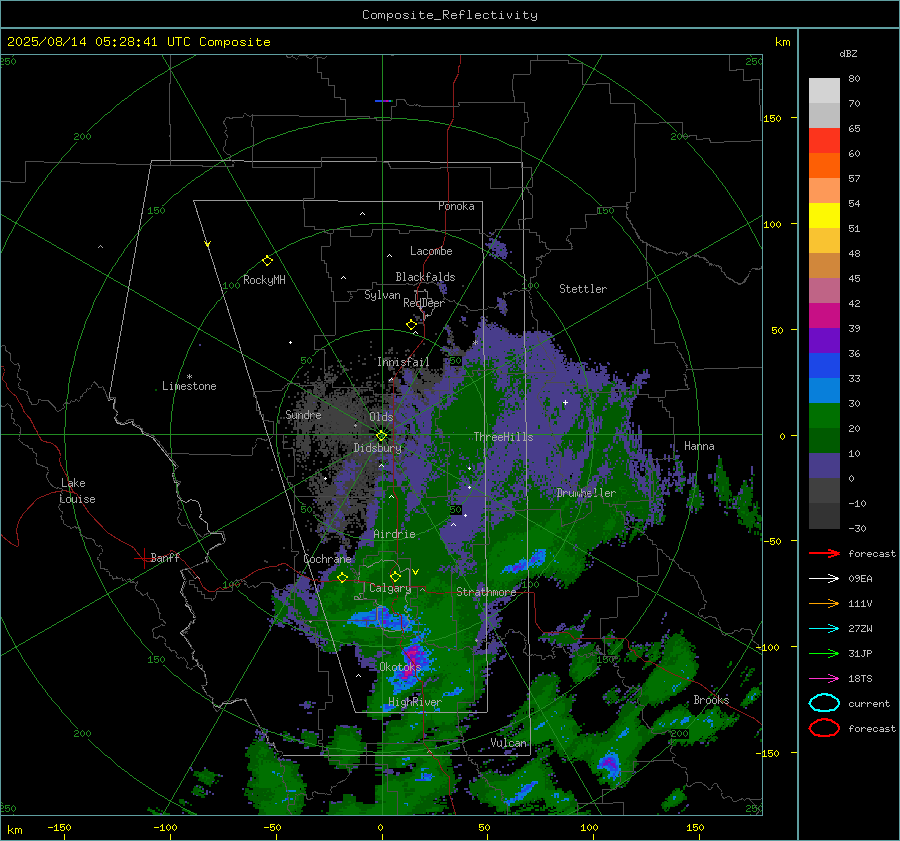This screenshot has height=841, width=900.
Task: Click the Brooks city label
Action: [711, 700]
